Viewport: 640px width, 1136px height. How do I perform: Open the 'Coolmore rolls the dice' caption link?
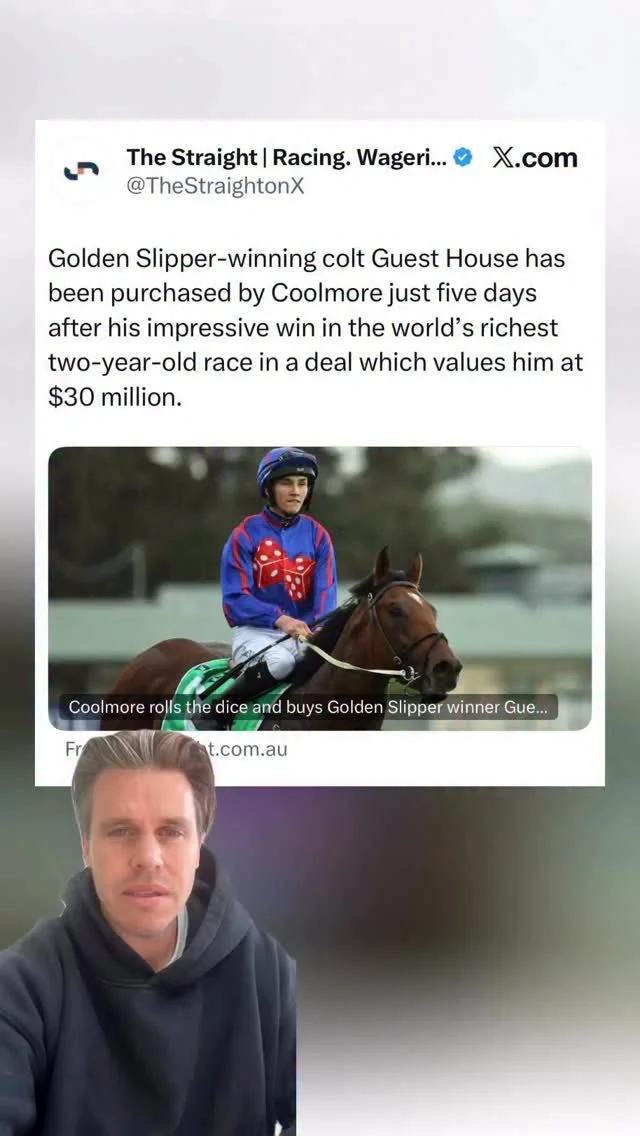[x=309, y=706]
